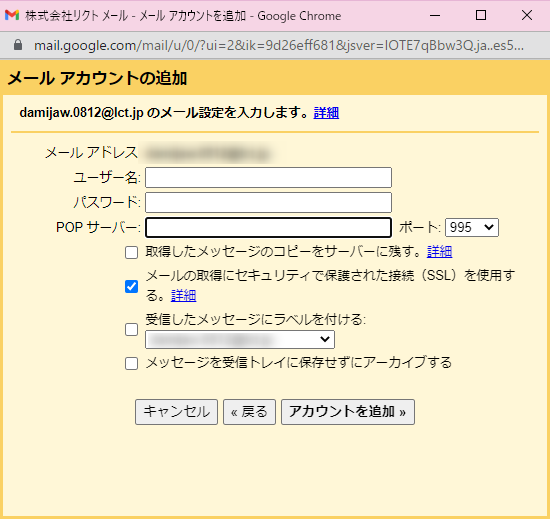Image resolution: width=550 pixels, height=519 pixels.
Task: Click the damijaw.0812@lct.jp address text
Action: 81,113
